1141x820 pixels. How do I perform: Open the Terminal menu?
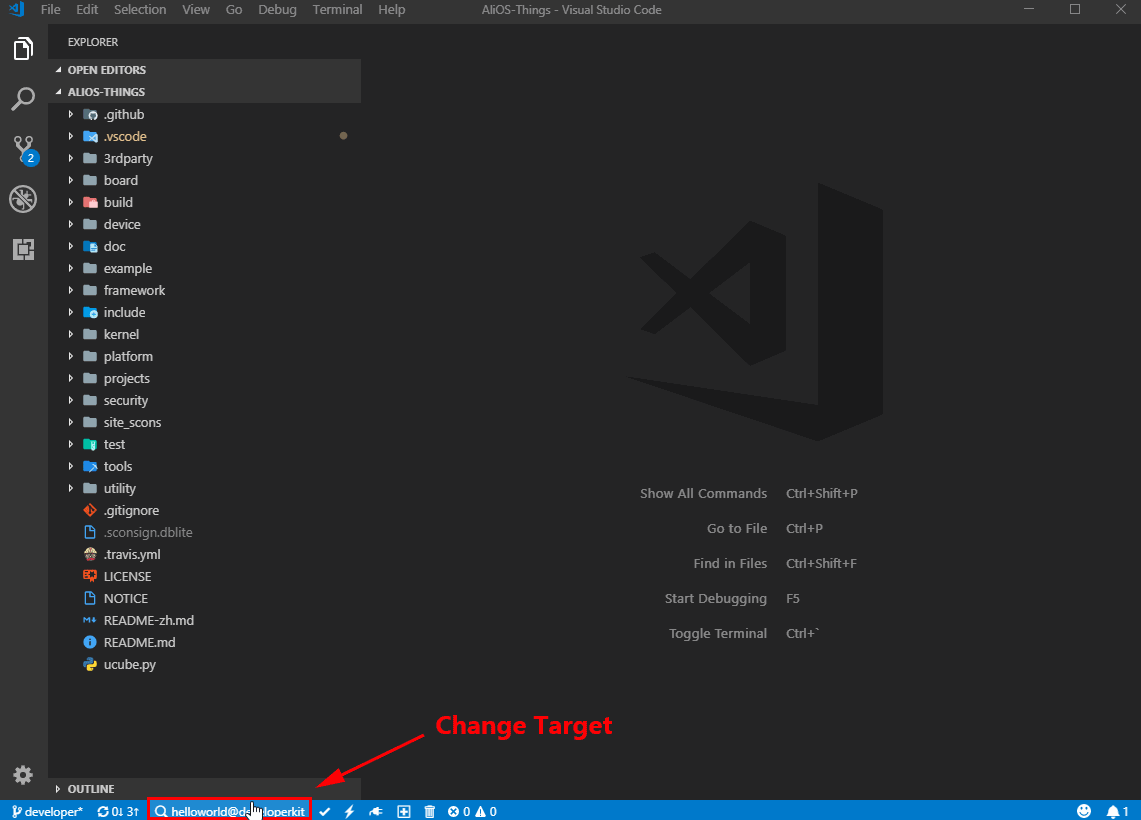pos(337,9)
